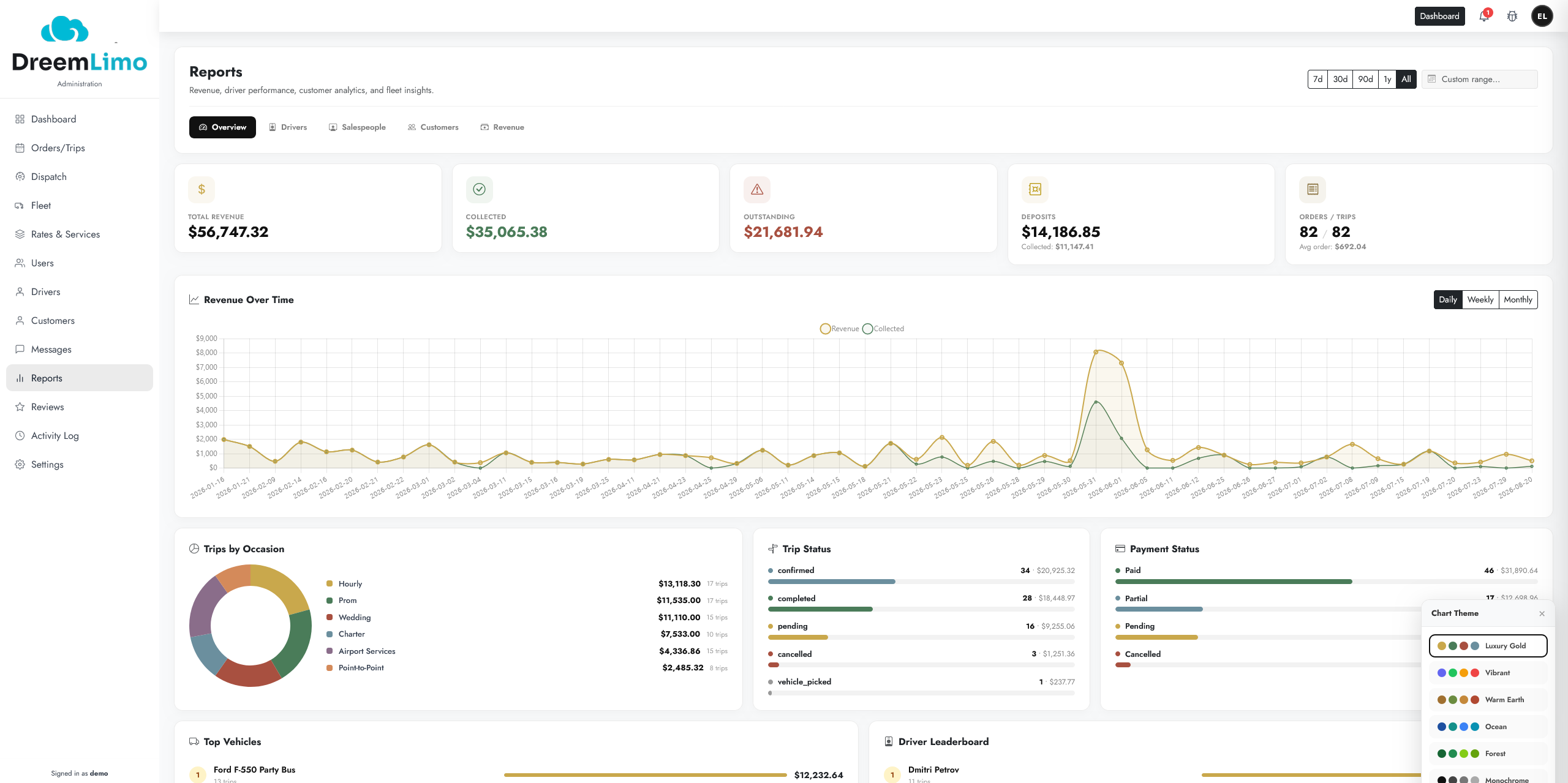
Task: Click the Outstanding warning icon
Action: click(757, 189)
